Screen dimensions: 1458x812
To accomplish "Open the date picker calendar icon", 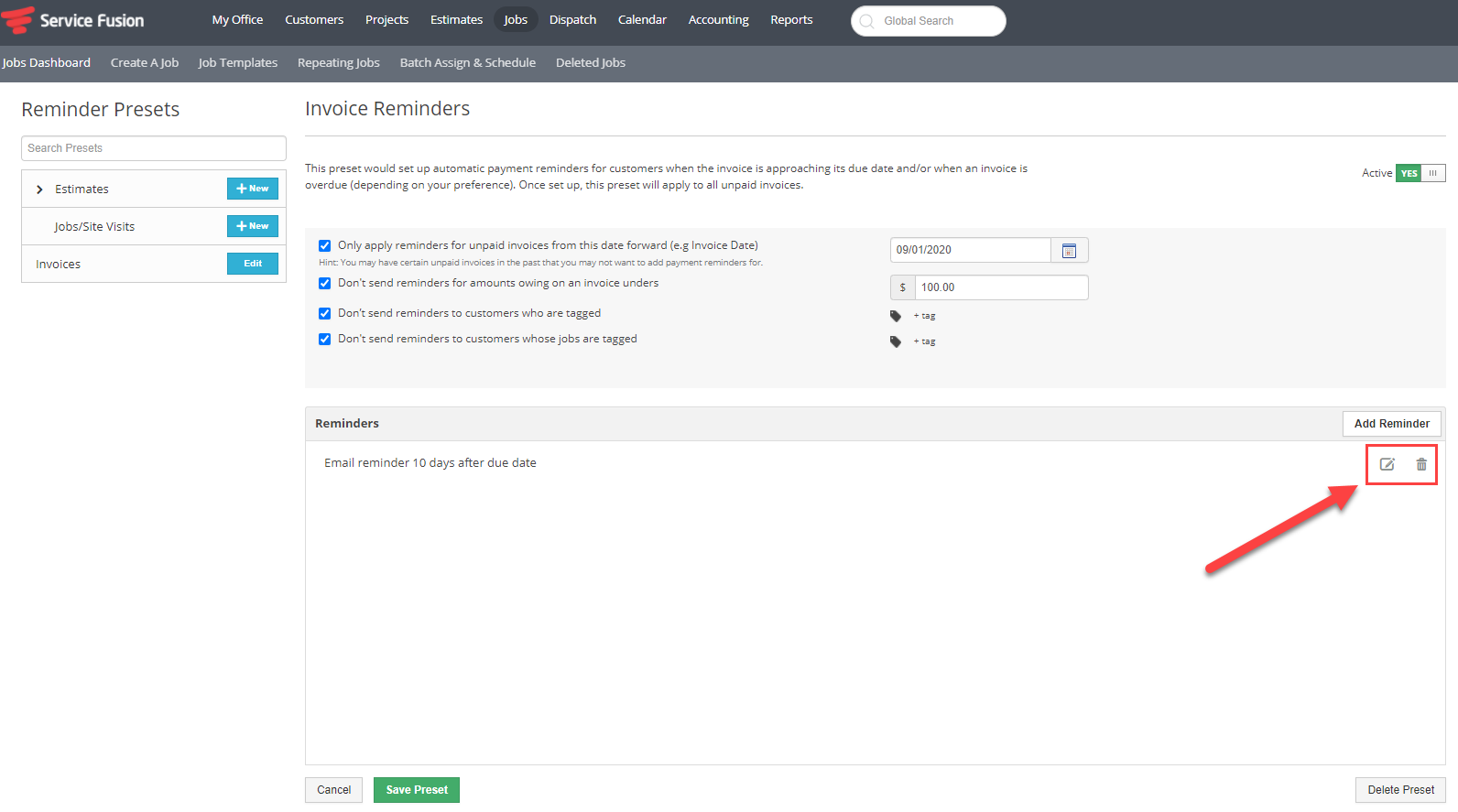I will click(1069, 250).
